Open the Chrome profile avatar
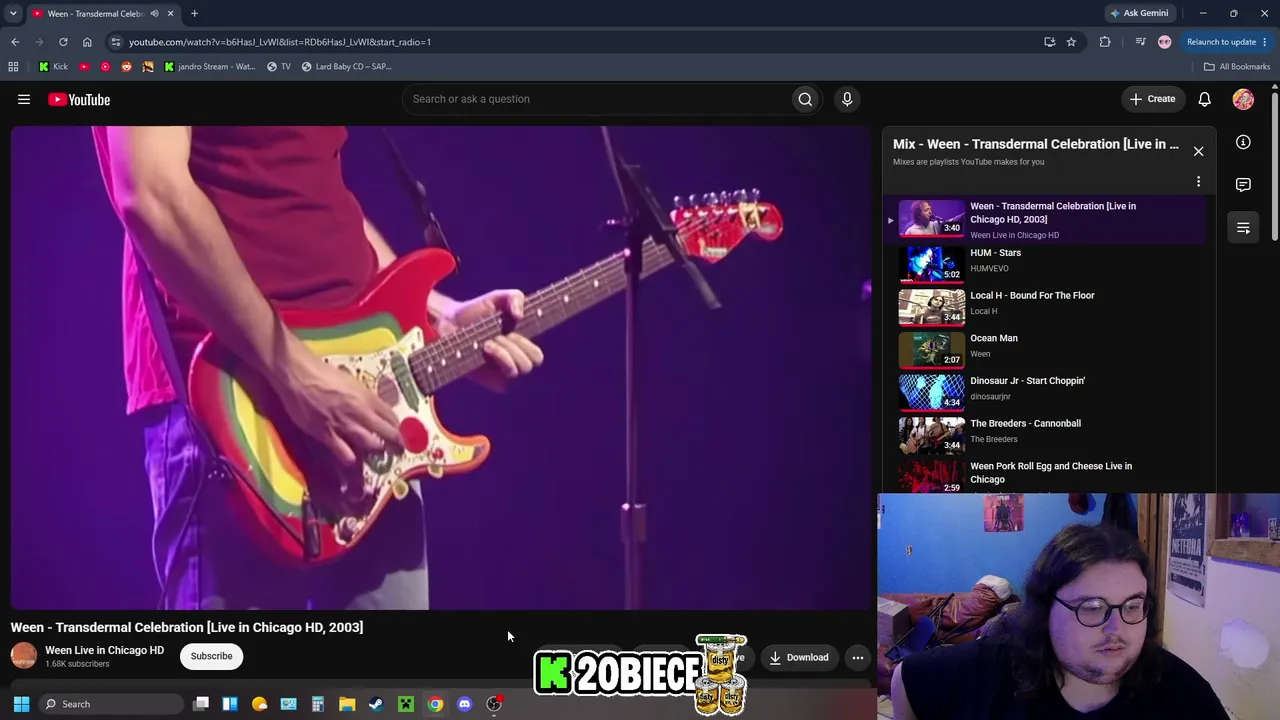Viewport: 1280px width, 720px height. pyautogui.click(x=1164, y=42)
